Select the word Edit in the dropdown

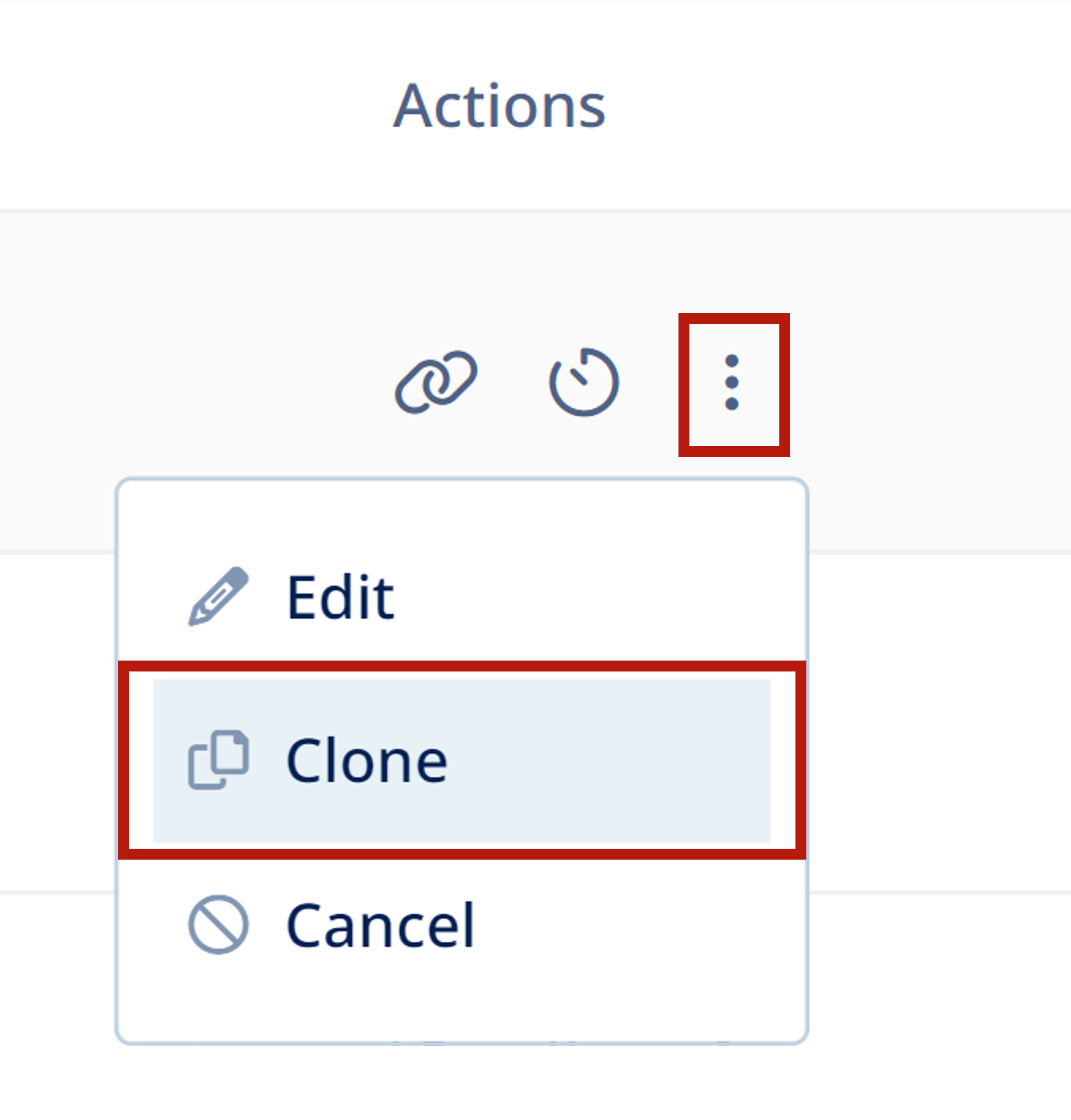(340, 597)
